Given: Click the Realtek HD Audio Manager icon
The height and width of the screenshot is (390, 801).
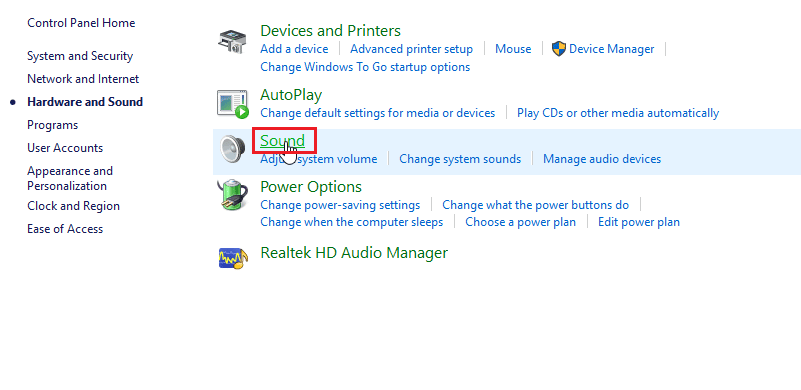Looking at the screenshot, I should [232, 258].
